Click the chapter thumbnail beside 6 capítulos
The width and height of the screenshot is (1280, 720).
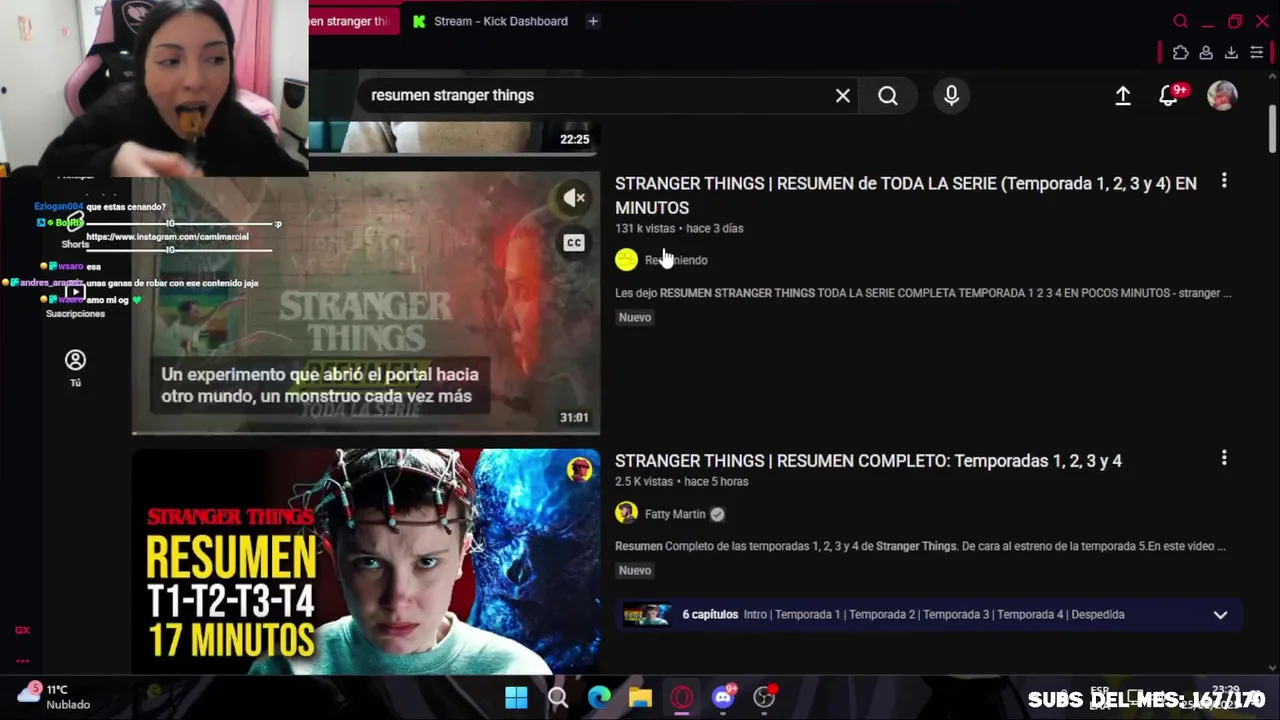(645, 614)
